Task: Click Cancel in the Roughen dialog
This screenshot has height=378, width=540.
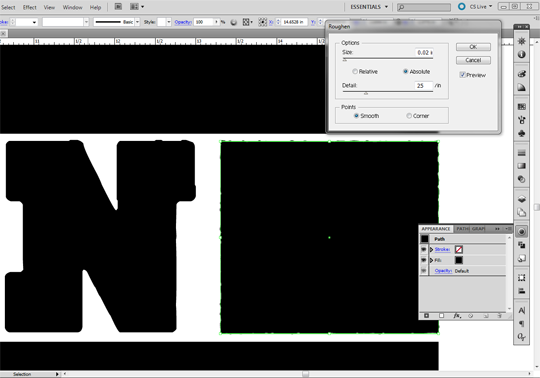Action: click(x=473, y=60)
